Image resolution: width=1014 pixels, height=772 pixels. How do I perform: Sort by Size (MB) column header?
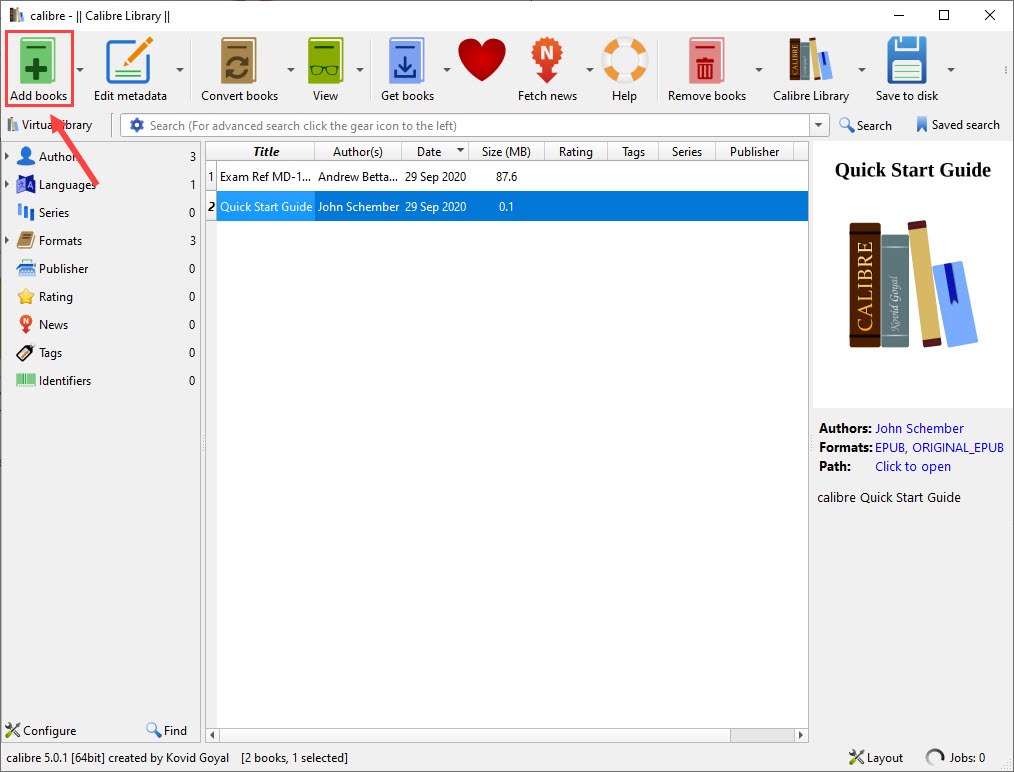click(506, 151)
